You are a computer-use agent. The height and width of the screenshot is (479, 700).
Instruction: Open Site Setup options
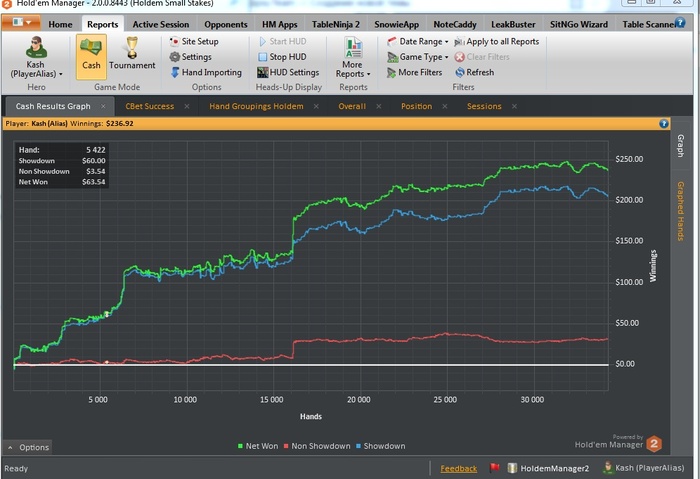[194, 42]
